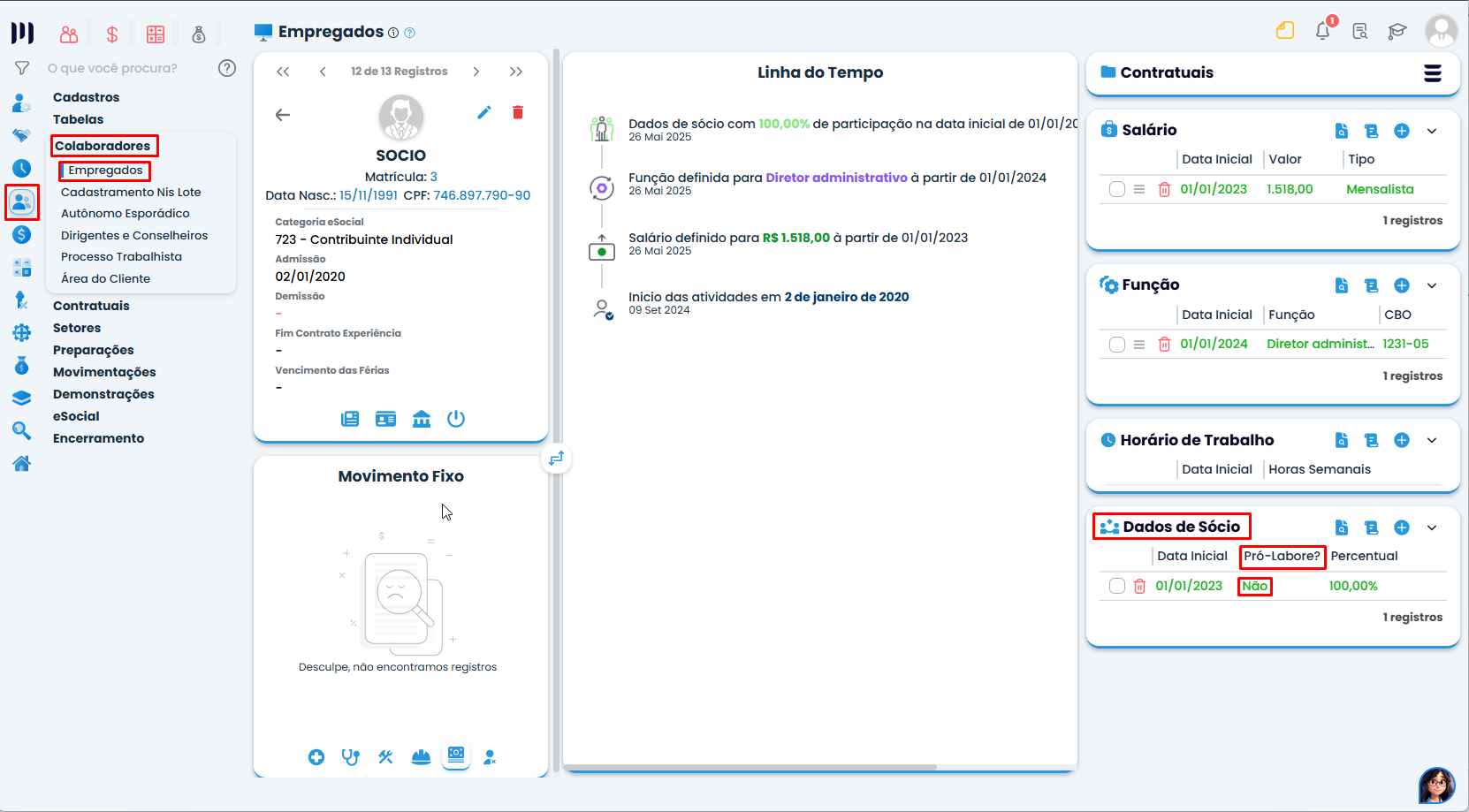Open the notifications bell
This screenshot has width=1469, height=812.
point(1323,31)
